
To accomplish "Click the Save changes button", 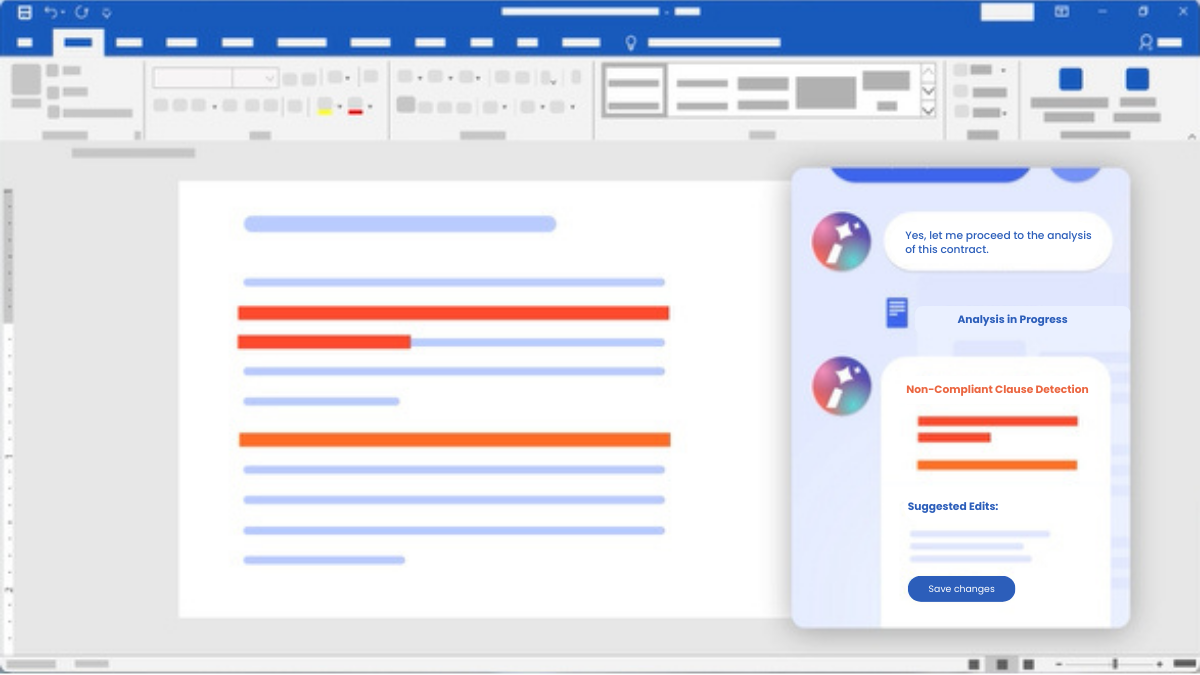I will tap(961, 589).
